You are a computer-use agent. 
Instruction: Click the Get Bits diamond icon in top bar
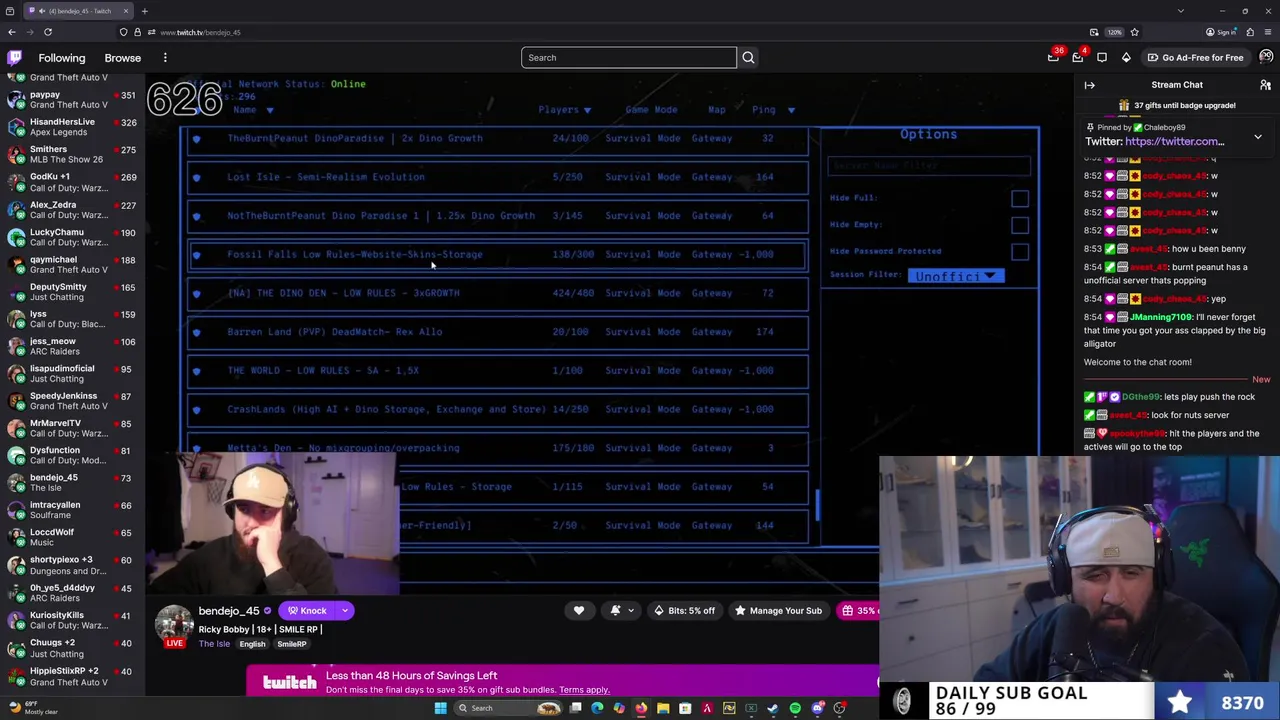pyautogui.click(x=1126, y=57)
